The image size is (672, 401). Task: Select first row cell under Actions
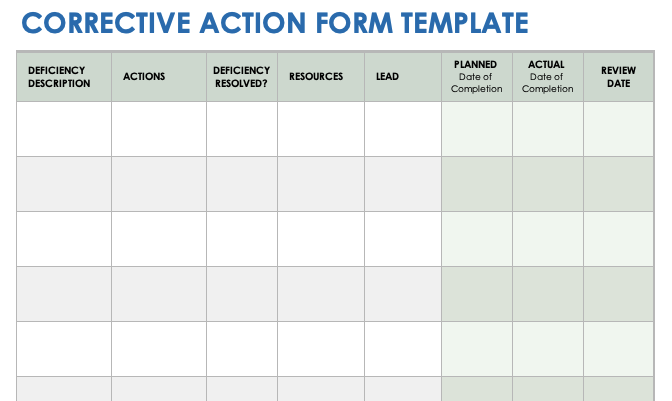[158, 129]
